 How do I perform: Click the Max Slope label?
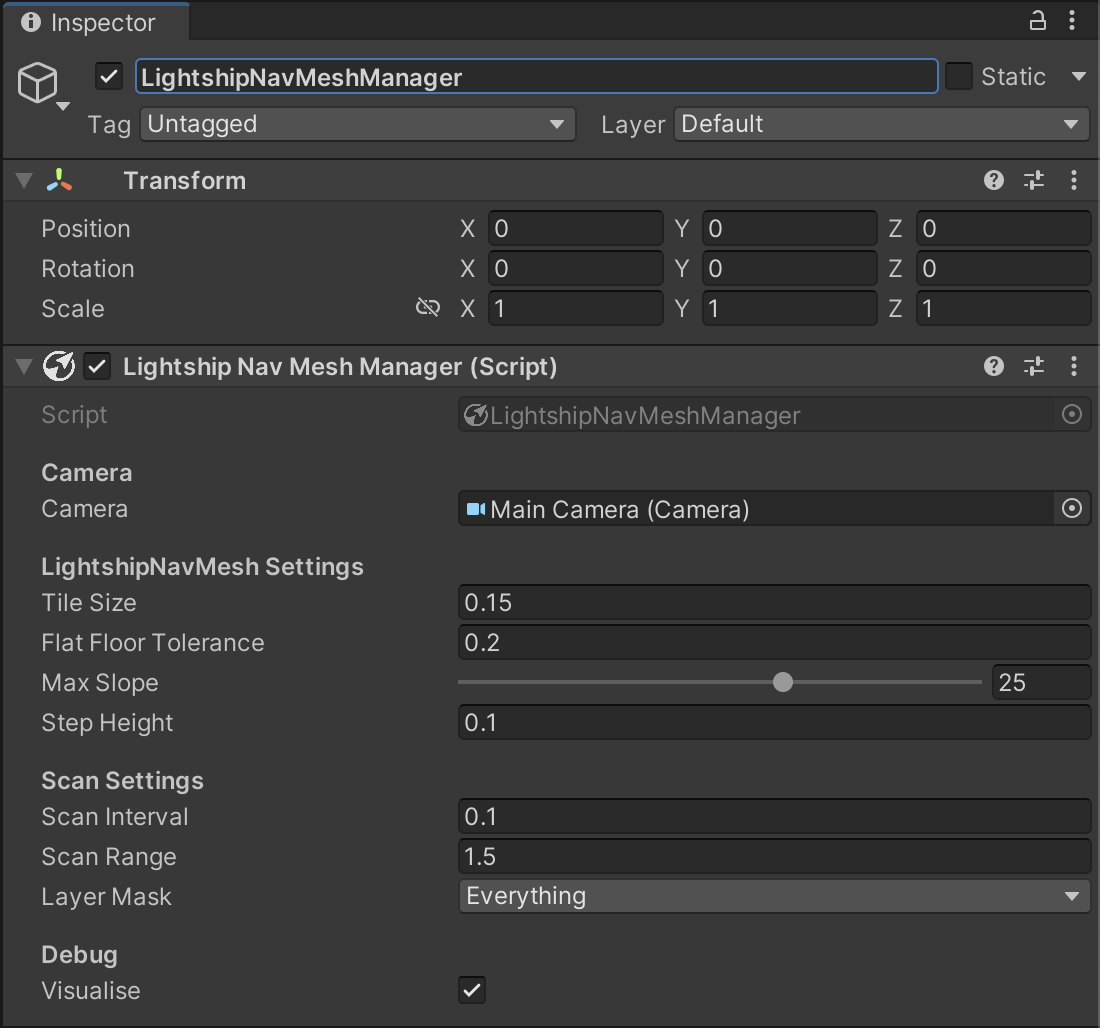(x=100, y=683)
